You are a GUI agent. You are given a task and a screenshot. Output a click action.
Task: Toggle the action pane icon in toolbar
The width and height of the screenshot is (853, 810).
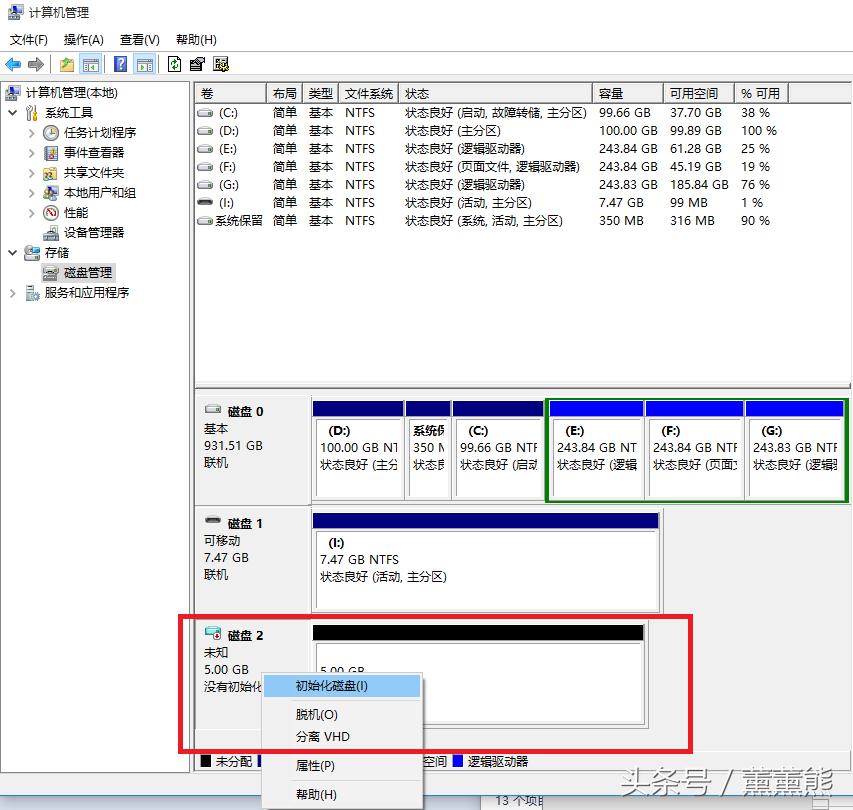click(x=145, y=64)
